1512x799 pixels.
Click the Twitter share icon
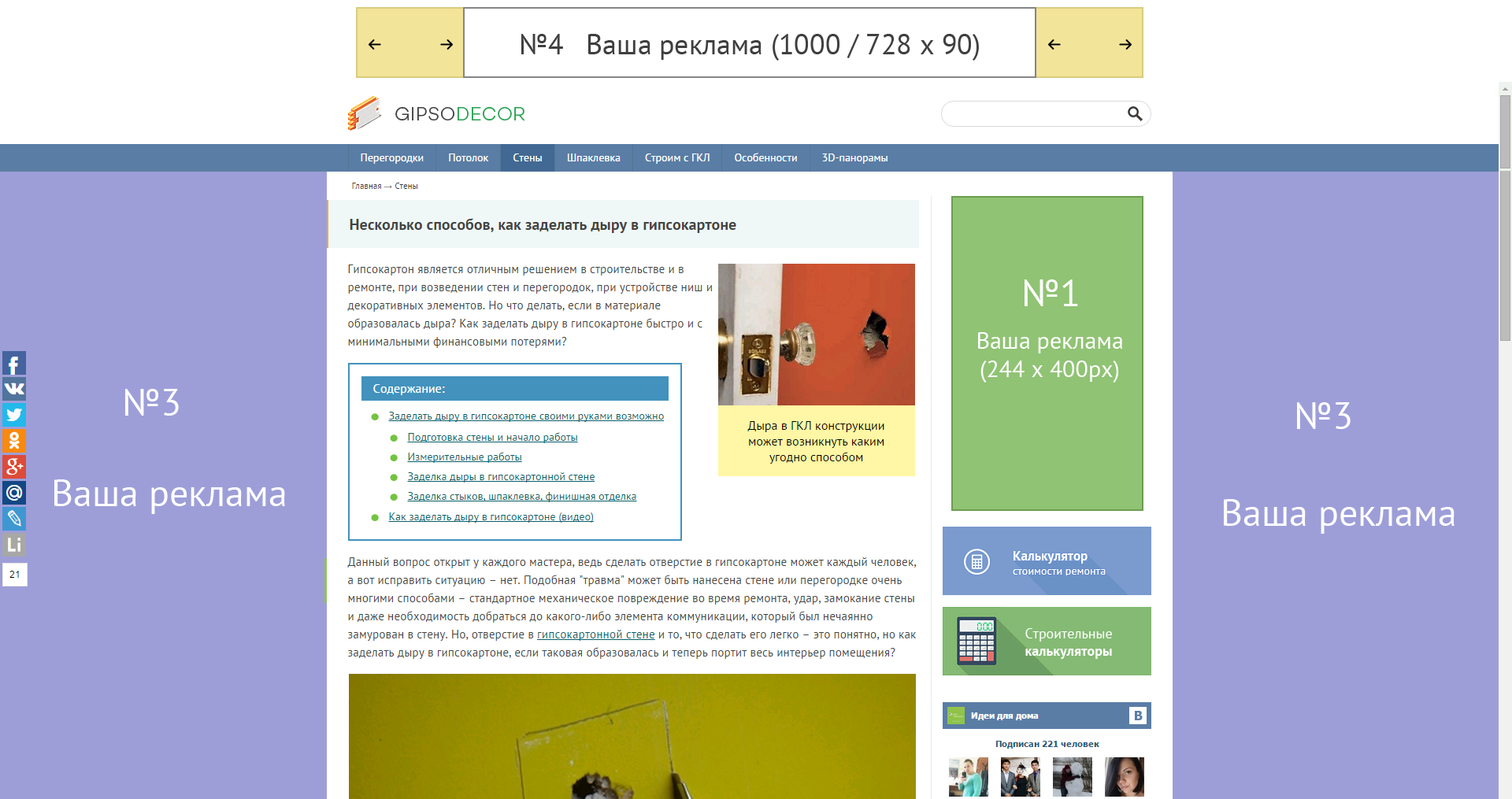click(14, 415)
